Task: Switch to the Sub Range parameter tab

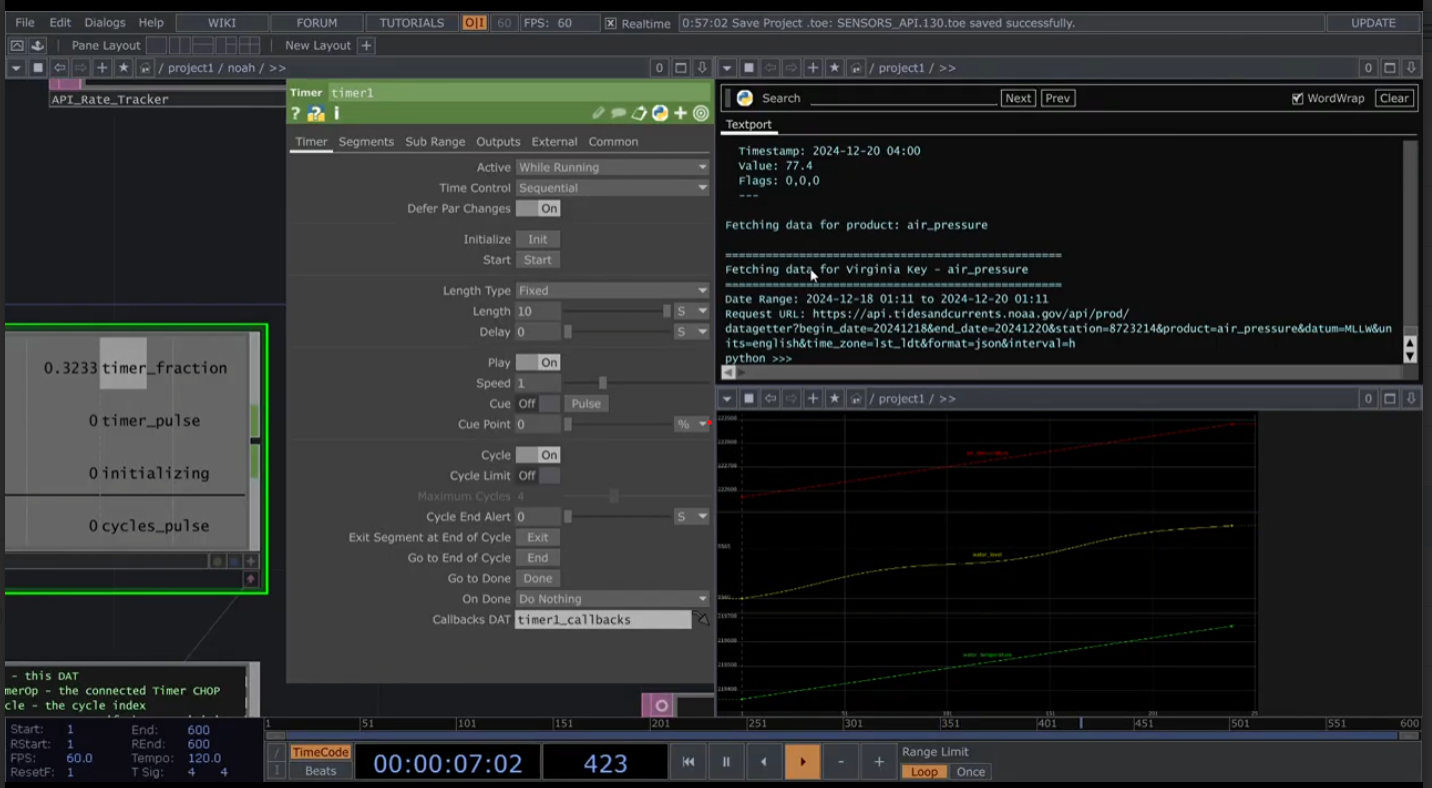Action: (x=435, y=141)
